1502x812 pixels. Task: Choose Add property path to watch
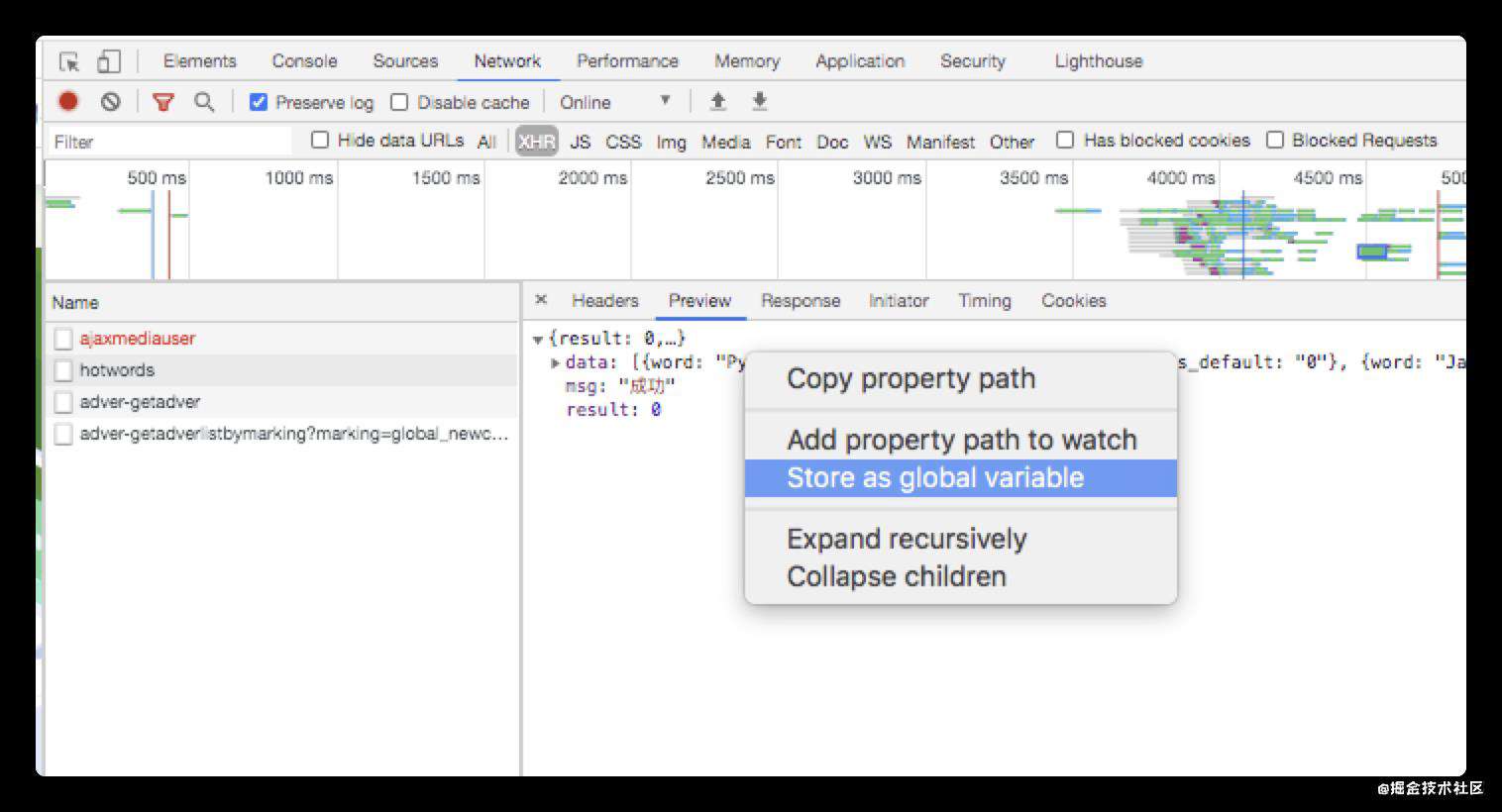click(961, 440)
